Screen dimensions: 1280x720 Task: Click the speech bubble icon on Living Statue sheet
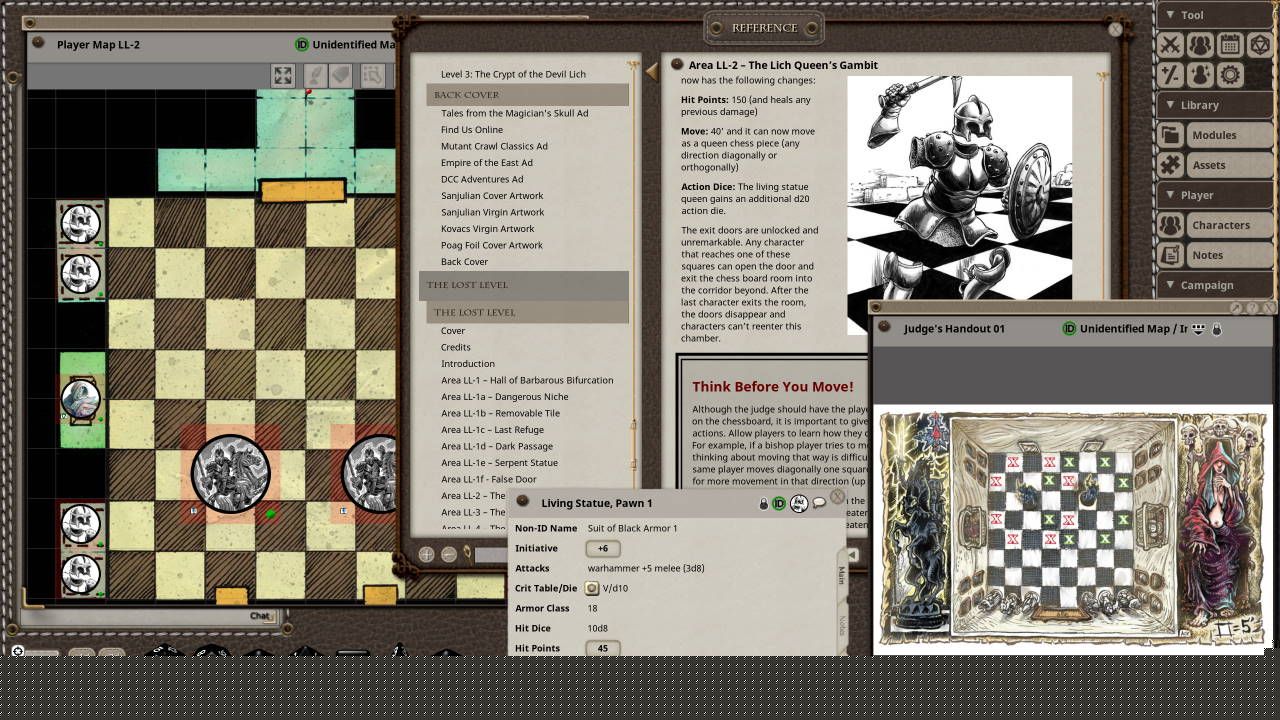820,503
